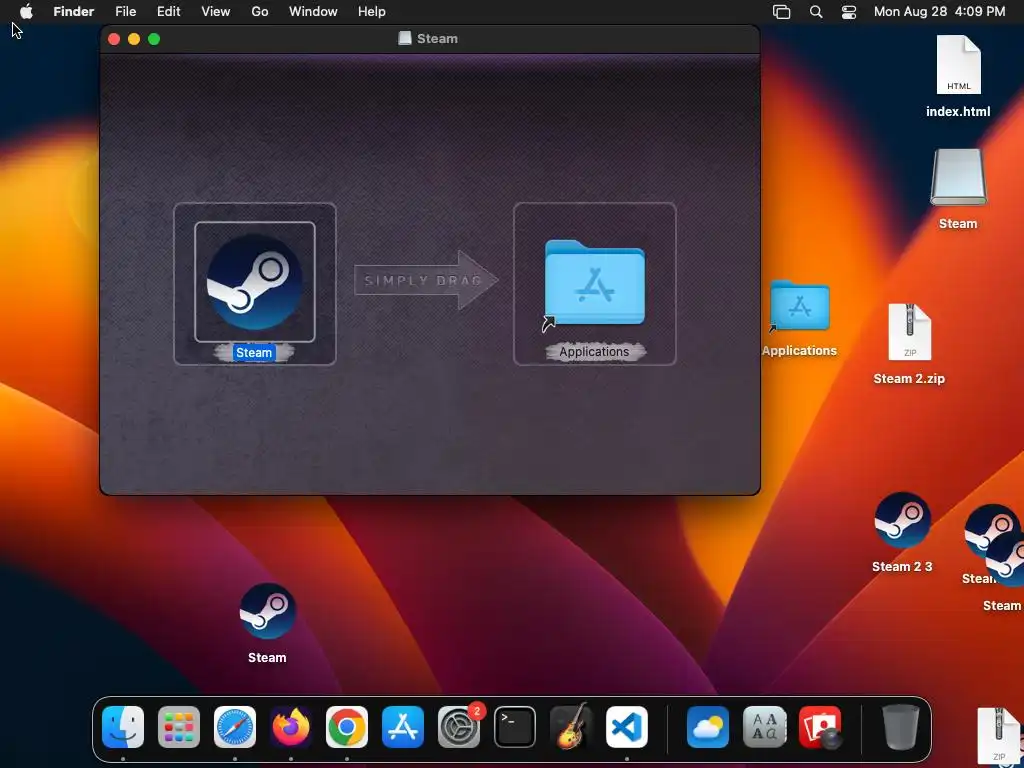Click the Applications label inside the Steam window
Image resolution: width=1024 pixels, height=768 pixels.
point(594,351)
